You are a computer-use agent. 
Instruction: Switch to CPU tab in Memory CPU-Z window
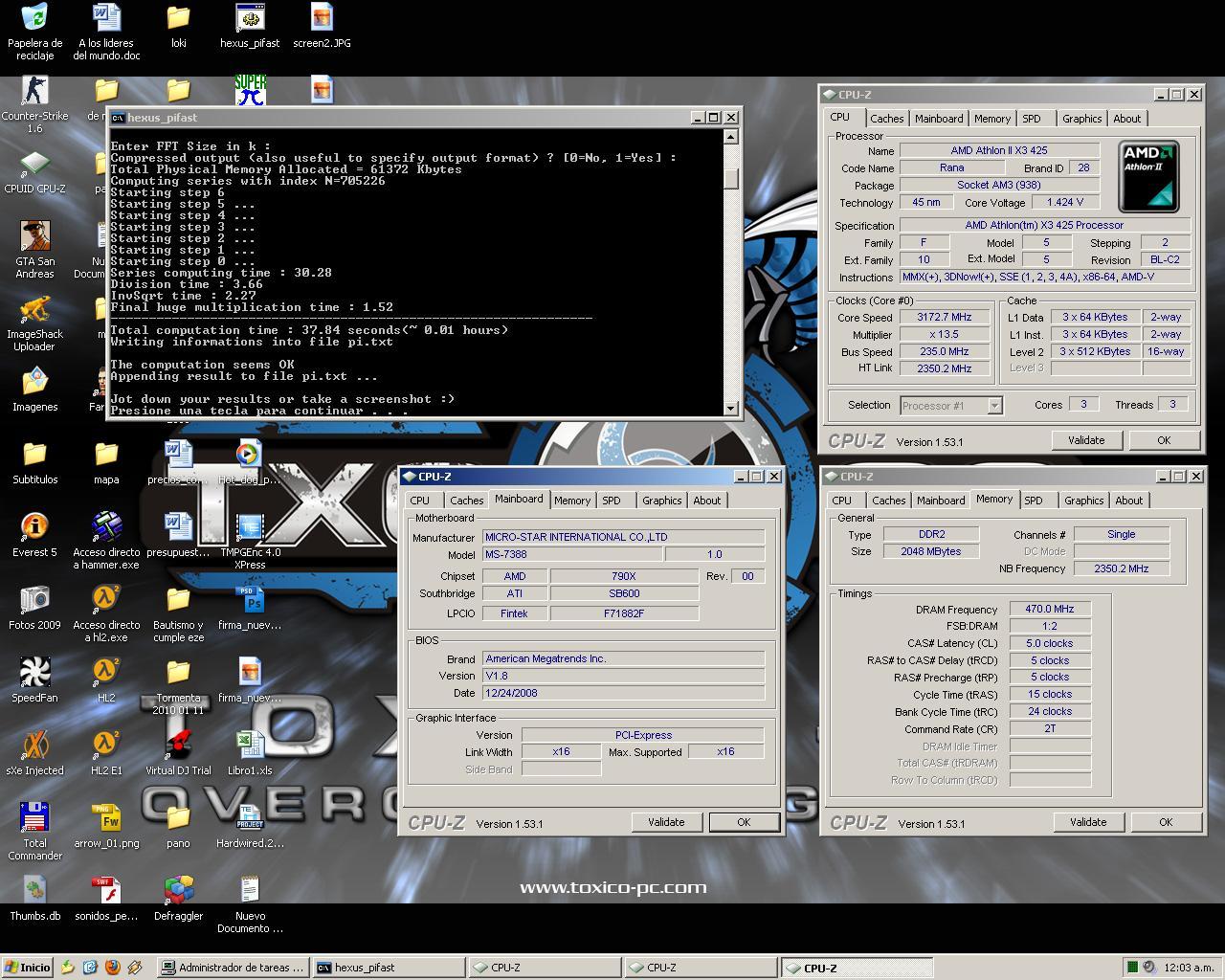842,501
